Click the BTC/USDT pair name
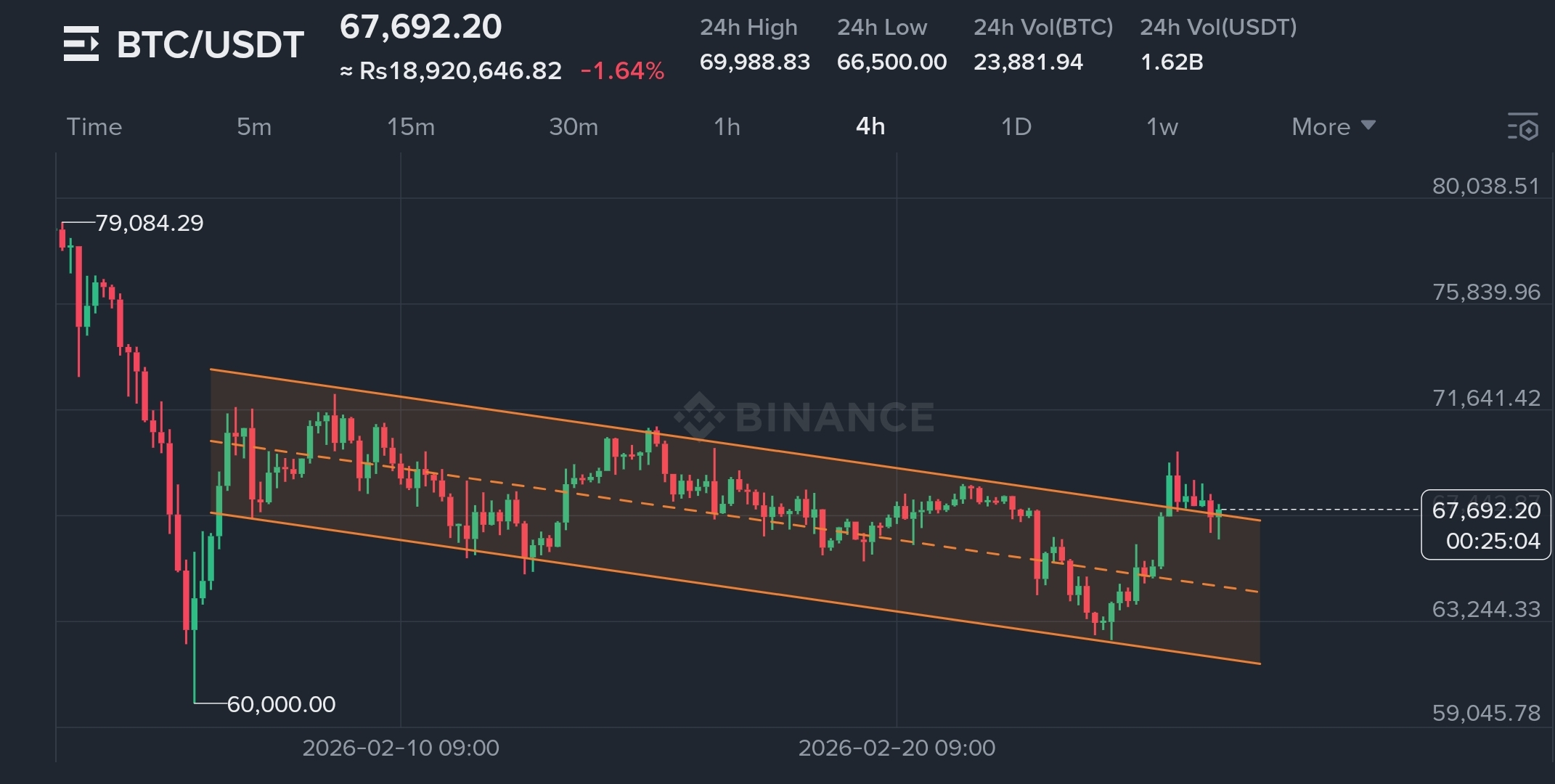The image size is (1555, 784). pos(211,45)
